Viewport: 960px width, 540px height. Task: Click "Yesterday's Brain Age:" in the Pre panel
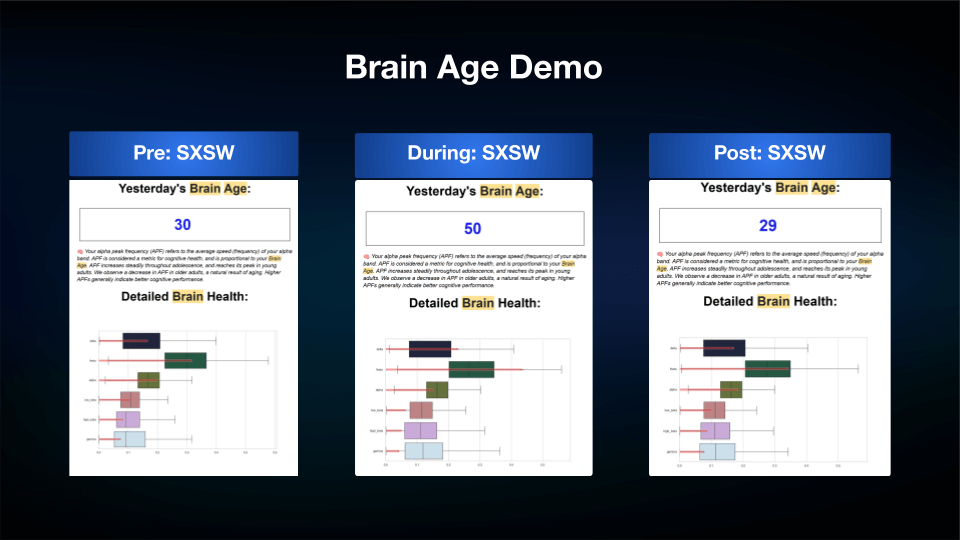coord(184,189)
